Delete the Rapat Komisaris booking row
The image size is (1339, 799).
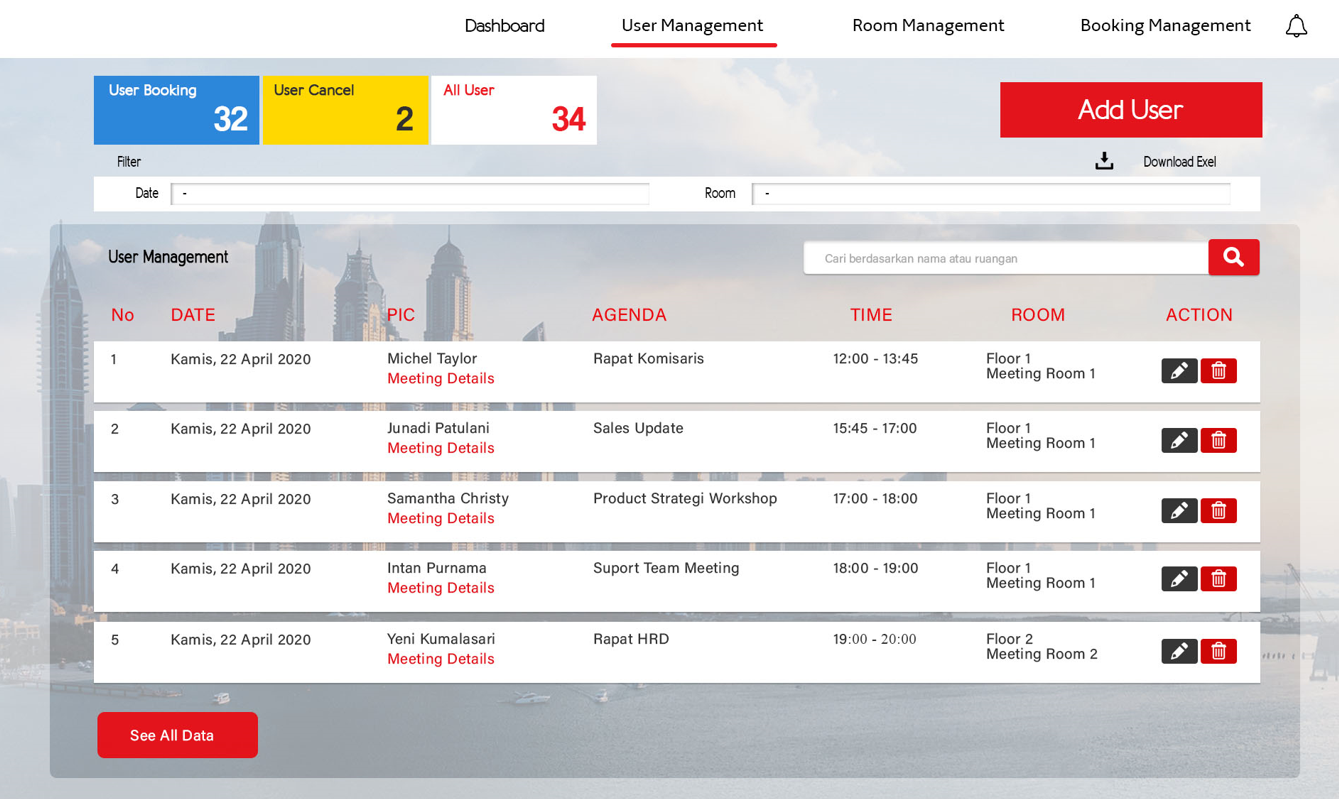pos(1218,371)
